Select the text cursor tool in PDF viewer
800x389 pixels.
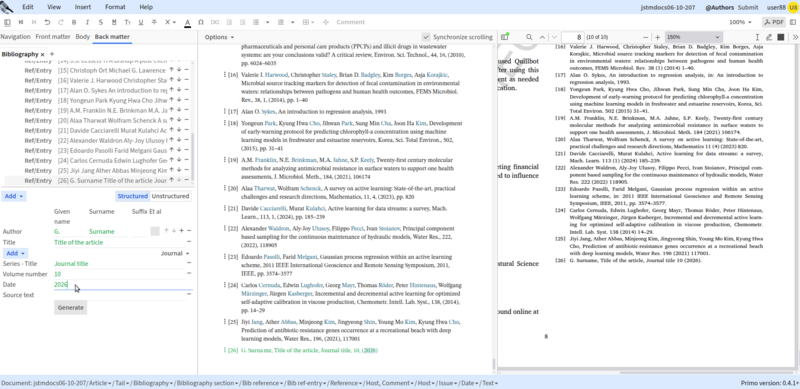click(757, 37)
